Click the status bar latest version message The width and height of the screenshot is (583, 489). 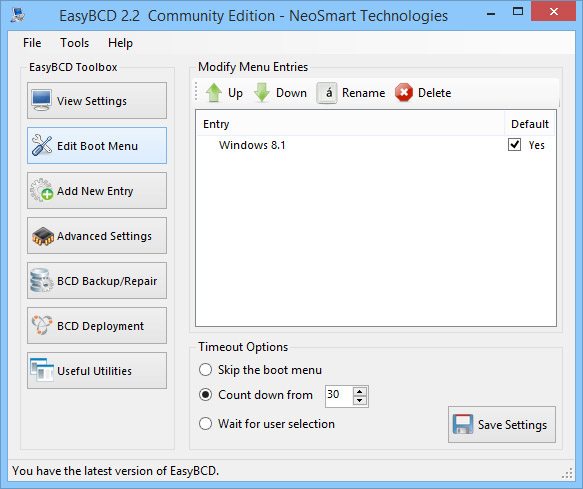[116, 471]
